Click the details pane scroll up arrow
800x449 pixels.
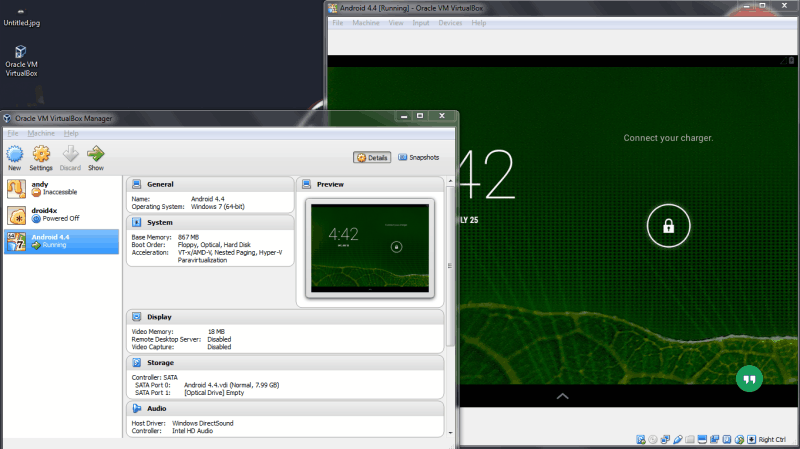pyautogui.click(x=450, y=181)
